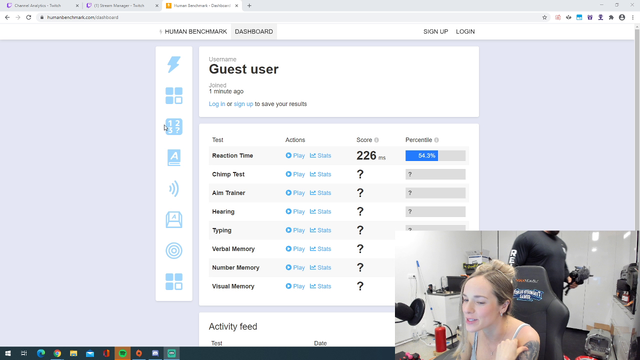This screenshot has width=640, height=360.
Task: Switch to the Channel Analytics - Twitch tab
Action: click(42, 6)
